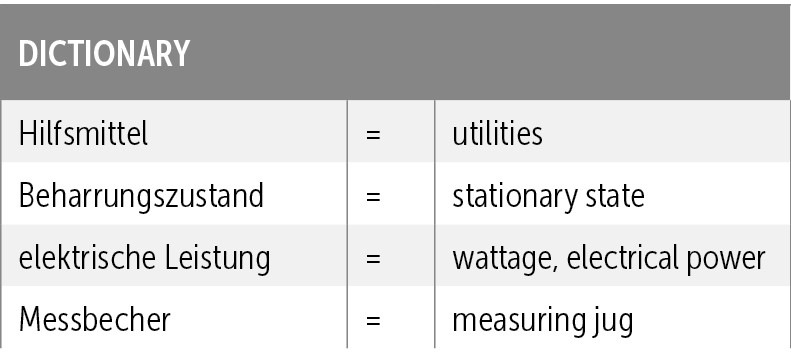Click the equals sign in the Hilfsmittel row
Screen dimensions: 791x363
(x=373, y=135)
